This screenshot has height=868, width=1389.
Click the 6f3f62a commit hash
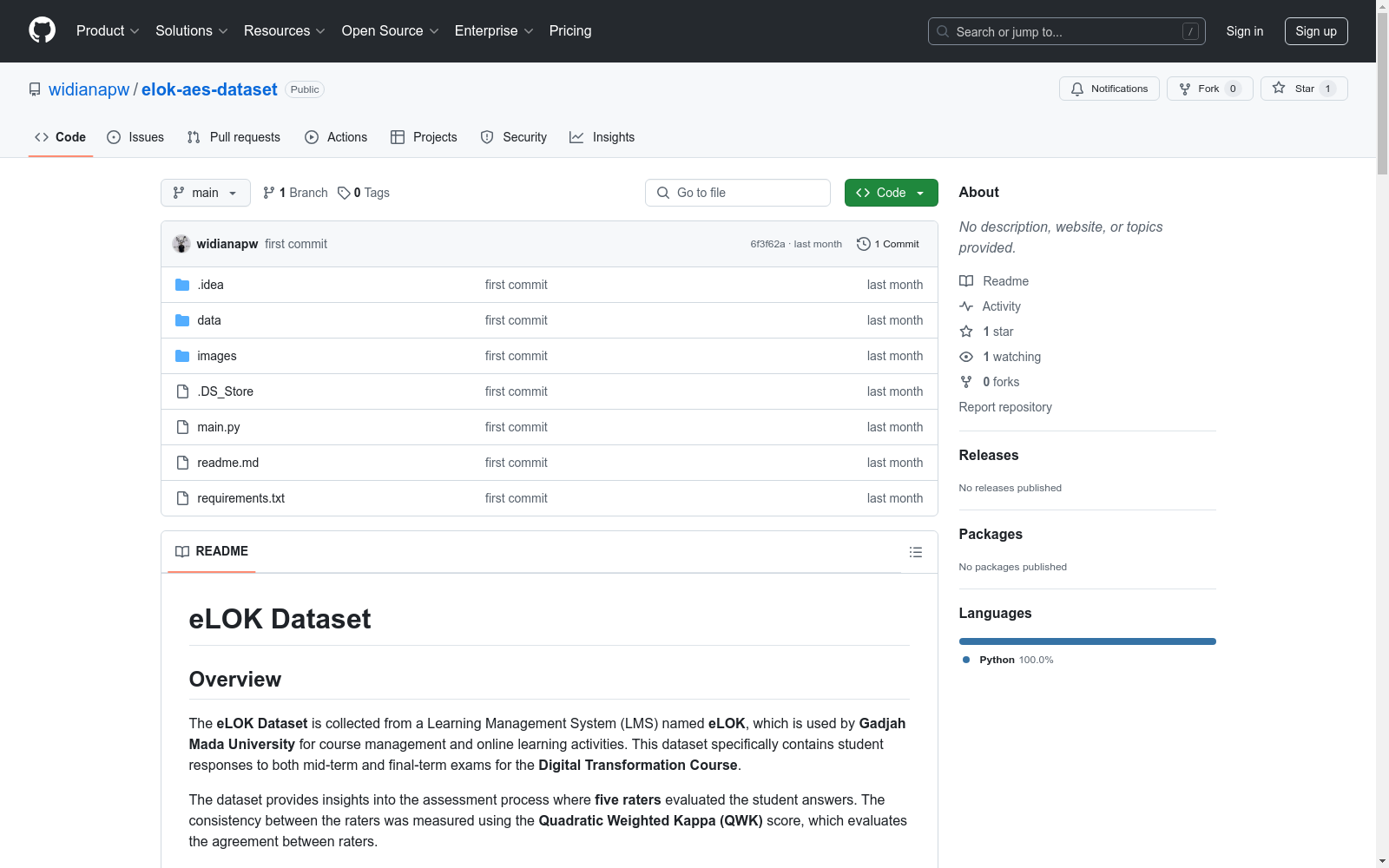click(x=767, y=244)
